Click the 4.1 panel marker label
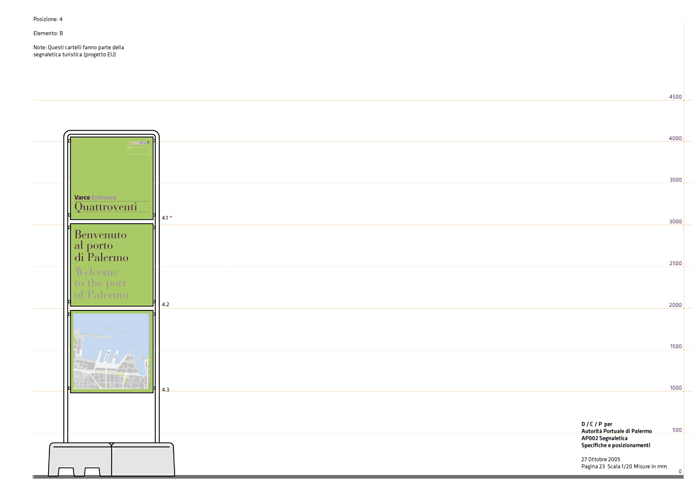 tap(166, 218)
